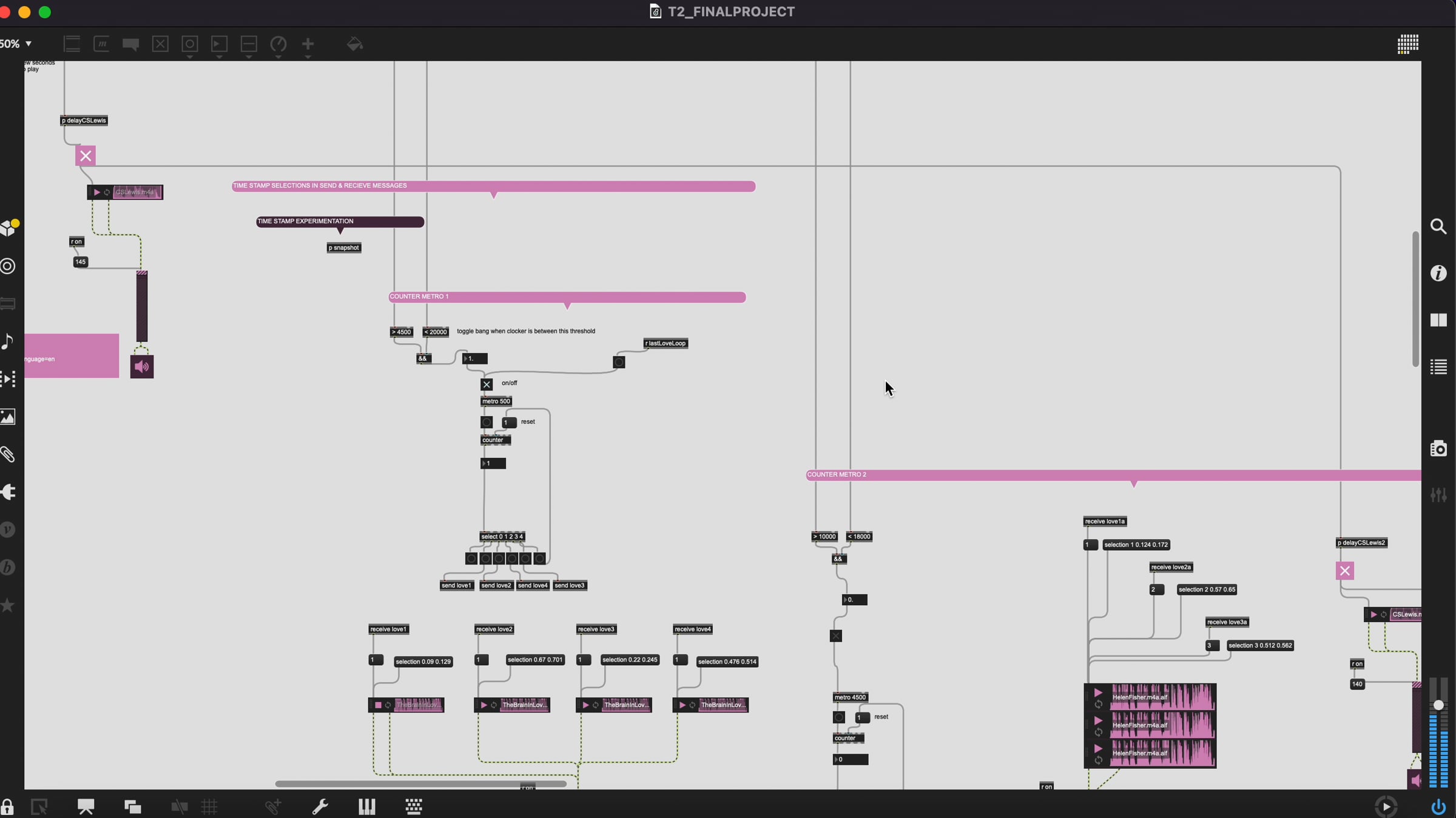
Task: Show the calendar grid icon top right
Action: point(1407,44)
